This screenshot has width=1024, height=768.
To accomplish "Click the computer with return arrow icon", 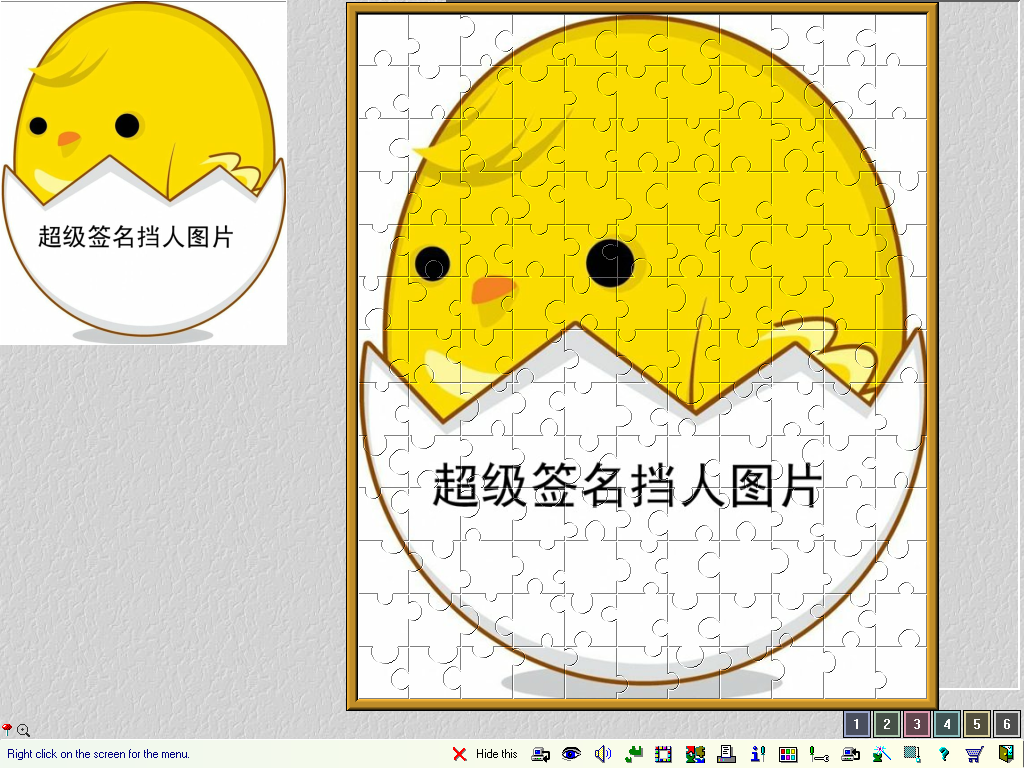I will point(850,754).
